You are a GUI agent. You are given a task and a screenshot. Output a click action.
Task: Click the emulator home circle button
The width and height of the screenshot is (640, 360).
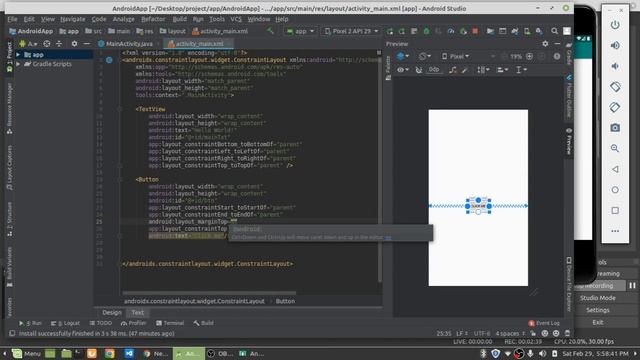pos(615,190)
